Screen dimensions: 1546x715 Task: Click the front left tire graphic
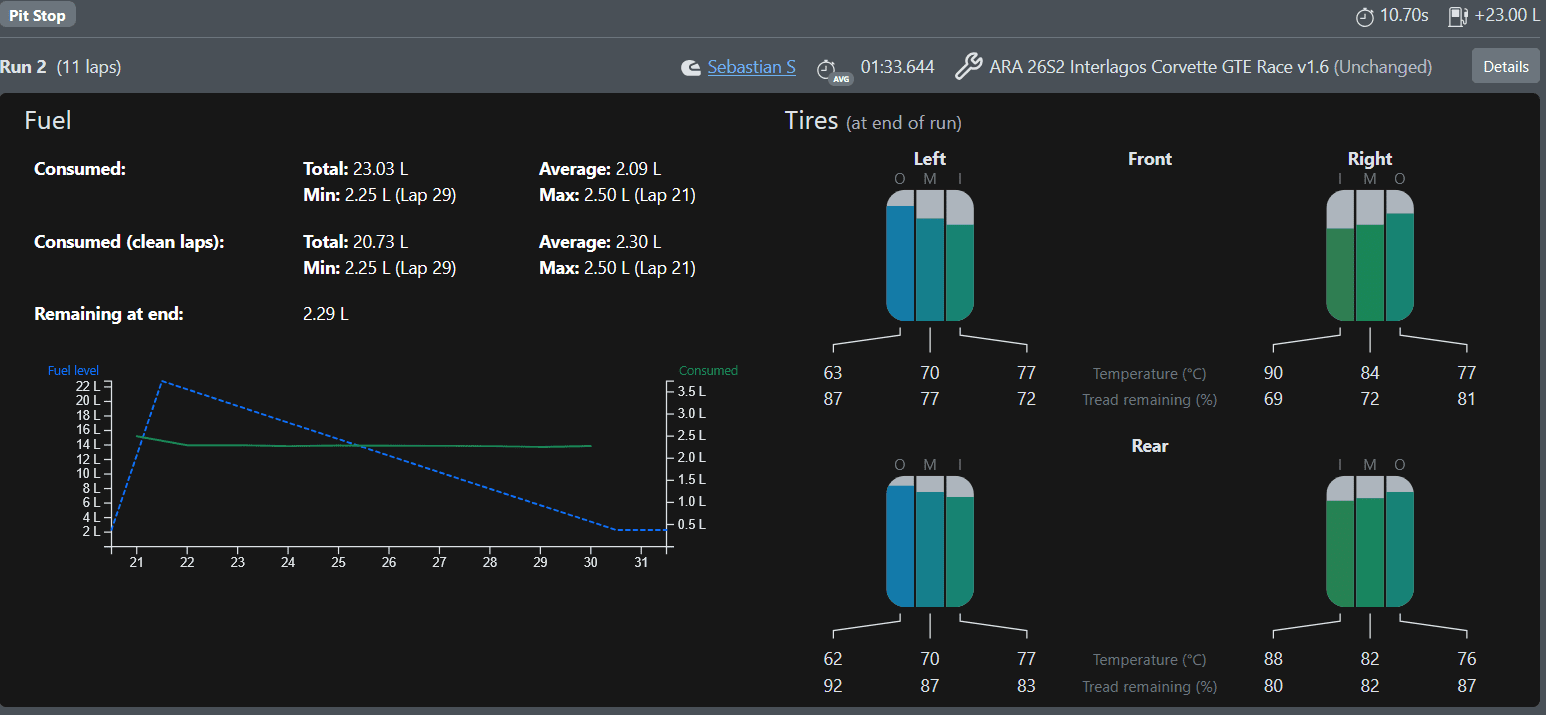[930, 255]
